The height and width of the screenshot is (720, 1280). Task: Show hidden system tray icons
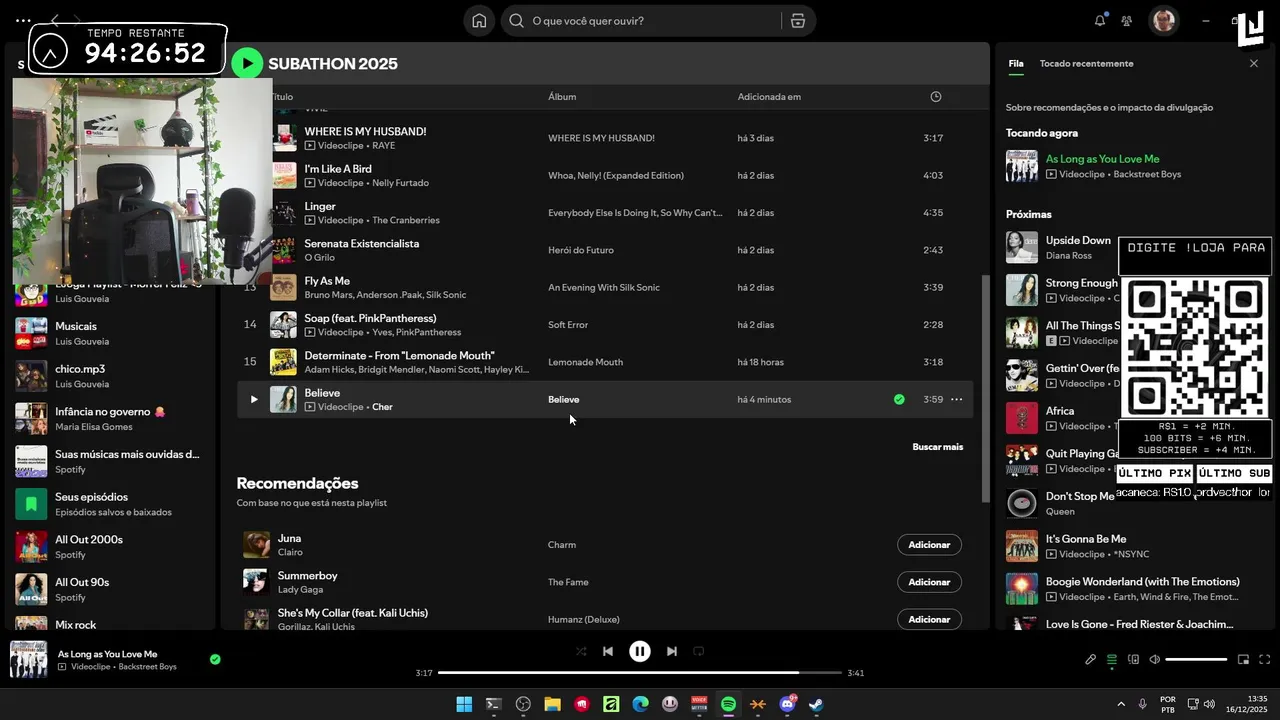1120,704
